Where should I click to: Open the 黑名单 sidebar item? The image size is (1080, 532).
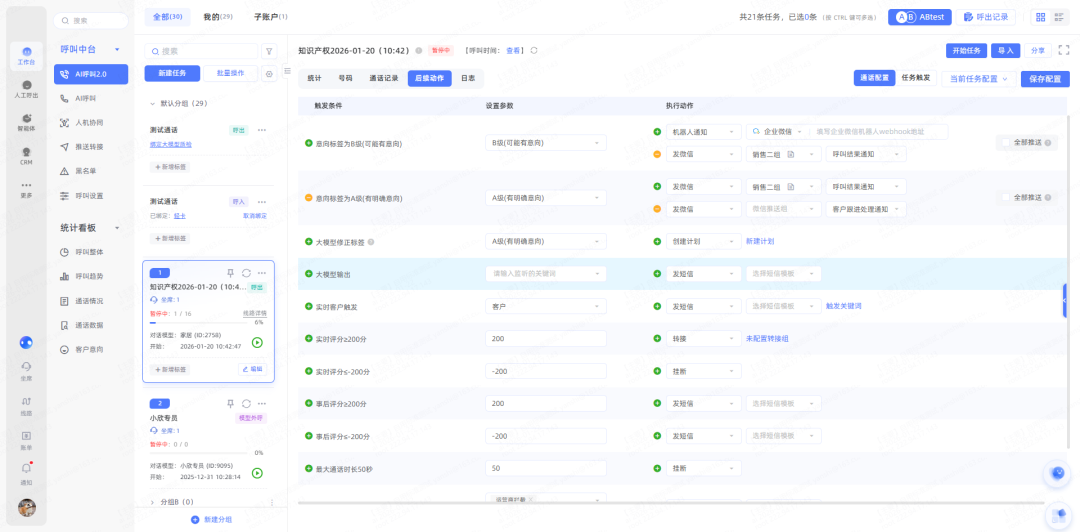pos(89,170)
